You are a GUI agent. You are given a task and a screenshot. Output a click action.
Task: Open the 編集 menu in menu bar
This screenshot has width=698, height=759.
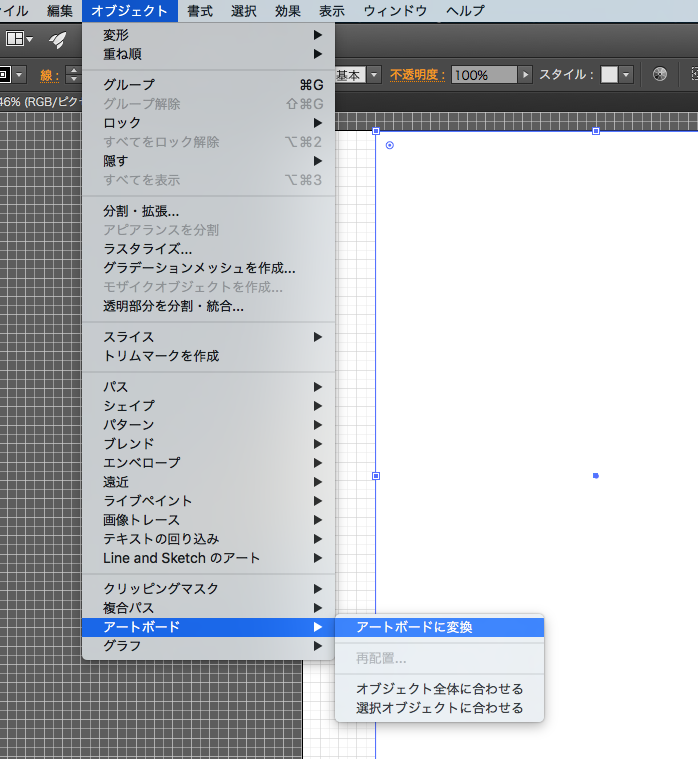(x=60, y=11)
